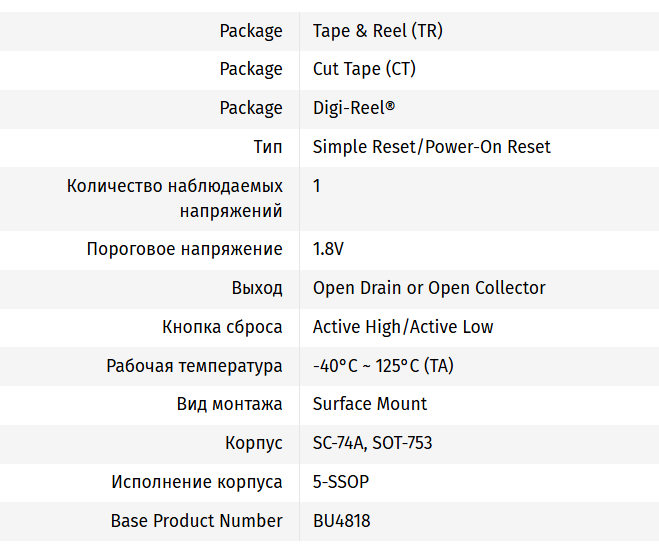Image resolution: width=659 pixels, height=554 pixels.
Task: Select the "1.8V" threshold voltage value
Action: coord(328,249)
